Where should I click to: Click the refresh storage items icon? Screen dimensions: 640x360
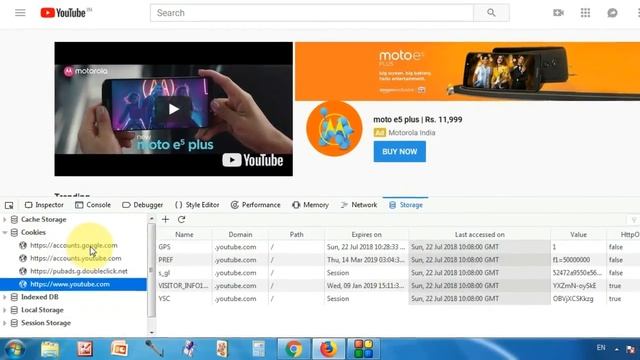[x=182, y=220]
